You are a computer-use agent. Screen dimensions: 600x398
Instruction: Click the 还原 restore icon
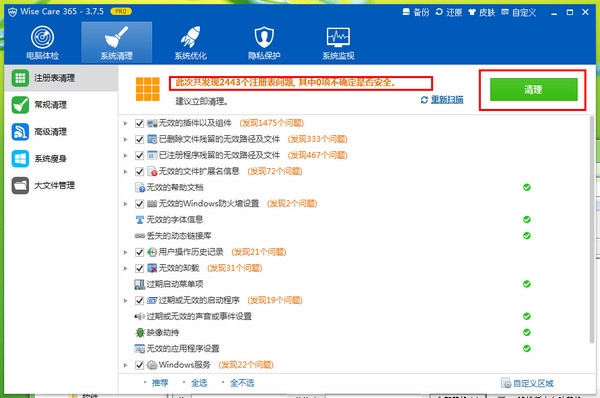[439, 12]
